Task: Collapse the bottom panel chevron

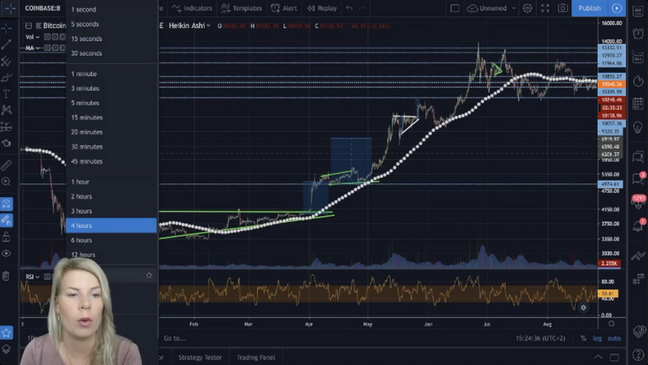Action: pyautogui.click(x=598, y=357)
